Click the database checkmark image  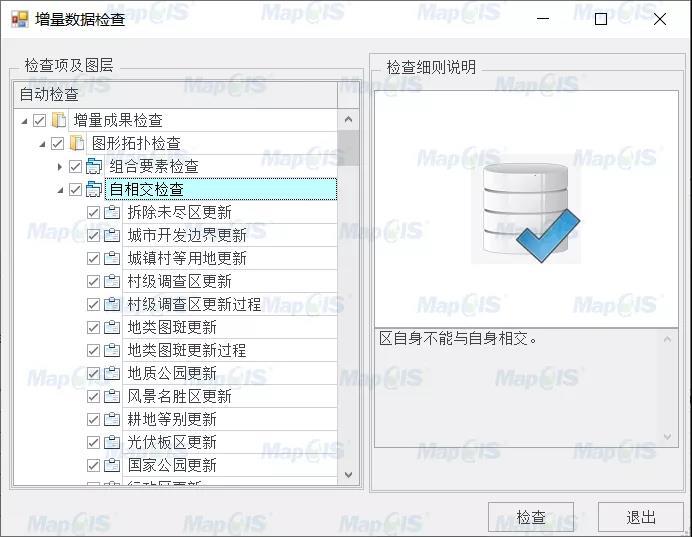pyautogui.click(x=525, y=212)
